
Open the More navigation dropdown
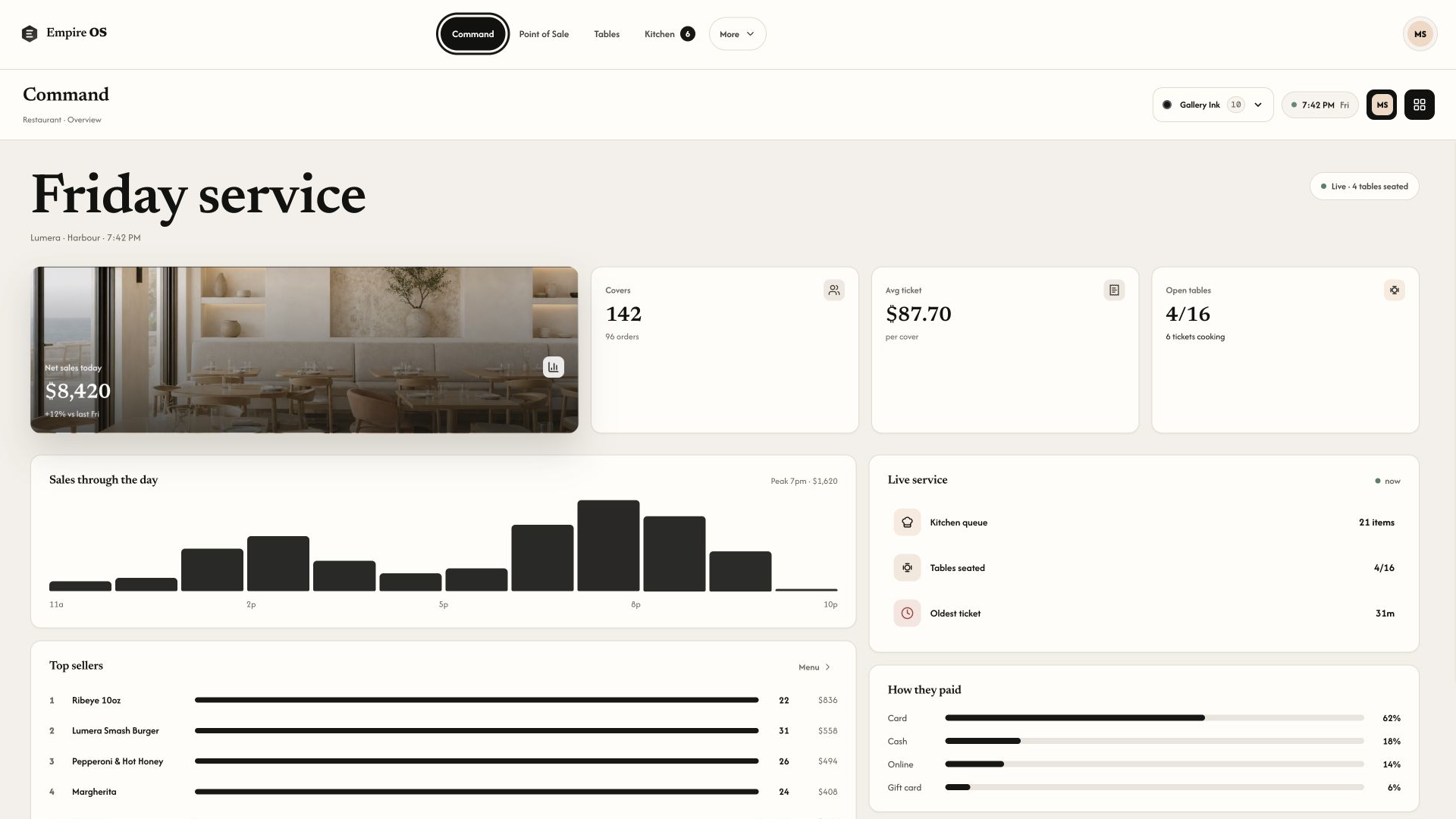point(737,34)
